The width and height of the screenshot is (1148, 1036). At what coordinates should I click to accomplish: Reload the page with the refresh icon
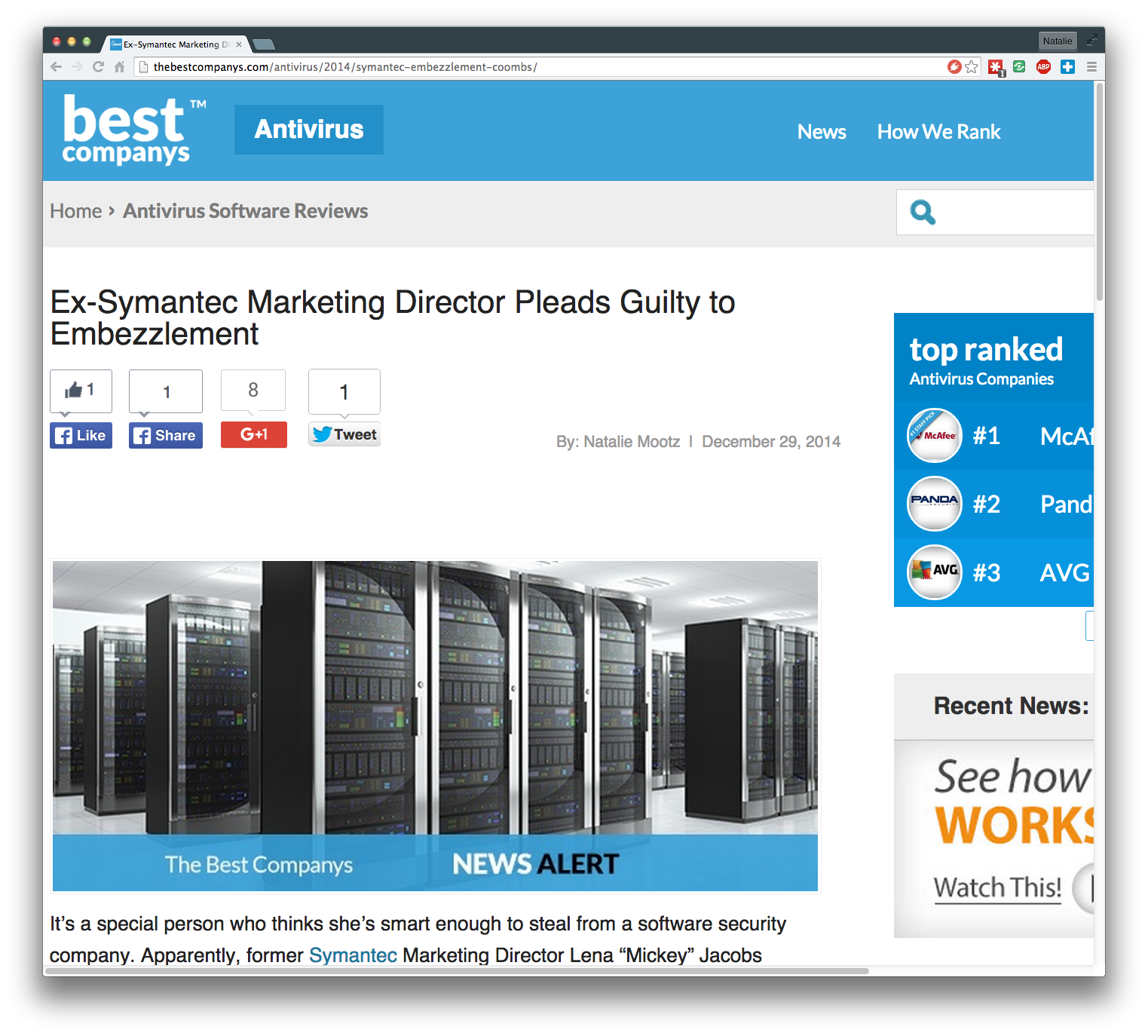(x=98, y=67)
